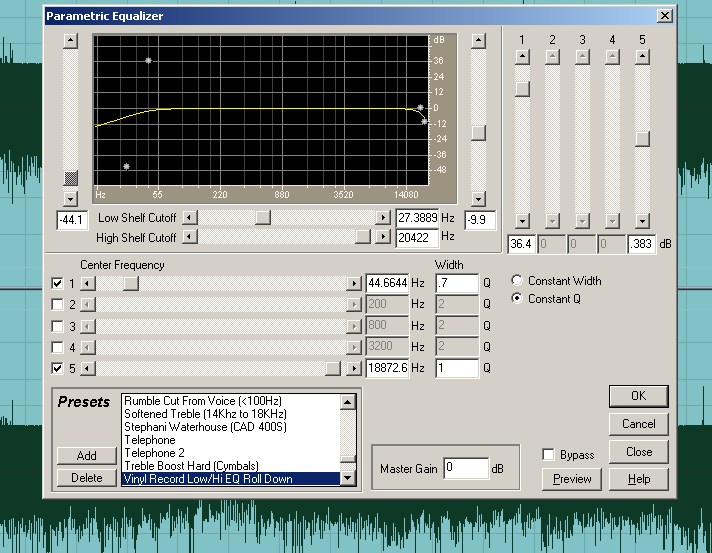Image resolution: width=712 pixels, height=553 pixels.
Task: Click High Shelf Cutoff right scroll arrow
Action: (x=382, y=237)
